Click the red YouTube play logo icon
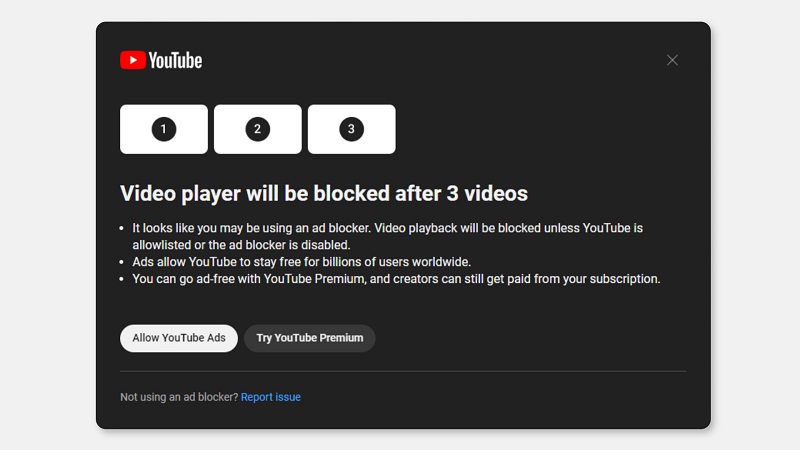Screen dimensions: 800x450 tap(133, 60)
